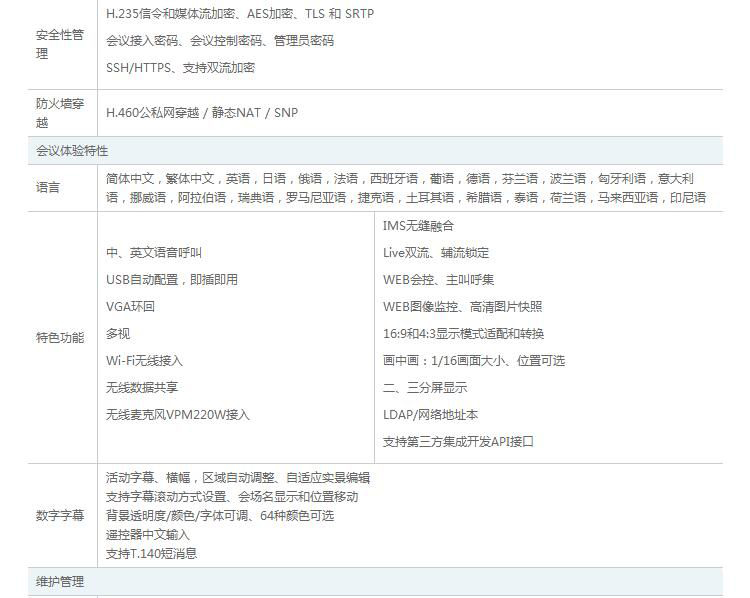Image resolution: width=750 pixels, height=598 pixels.
Task: Click the 安全性管理 row label
Action: (x=60, y=45)
